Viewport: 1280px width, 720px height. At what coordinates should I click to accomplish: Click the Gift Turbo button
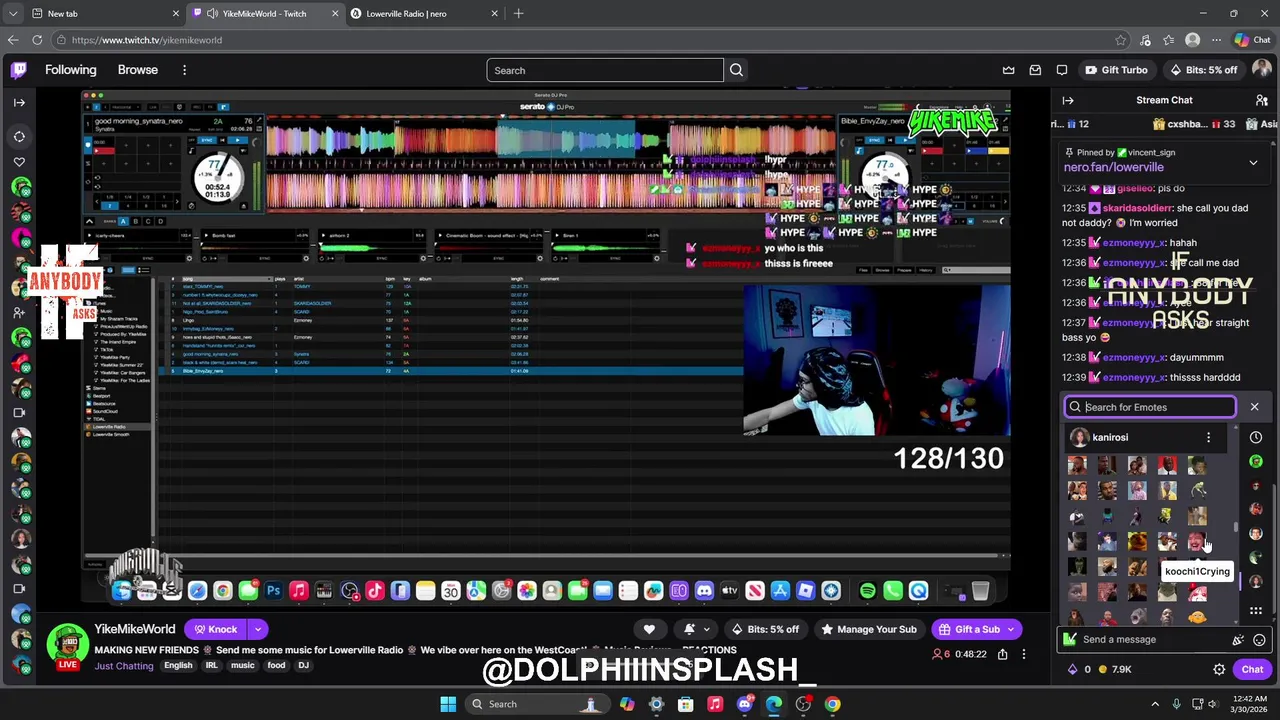[1115, 70]
